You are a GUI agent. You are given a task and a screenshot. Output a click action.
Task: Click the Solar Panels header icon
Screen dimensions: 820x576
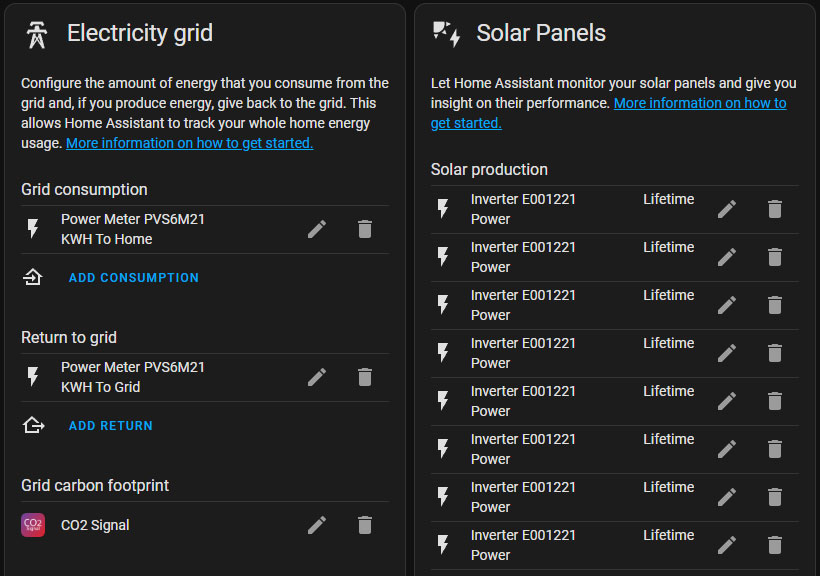pos(446,34)
